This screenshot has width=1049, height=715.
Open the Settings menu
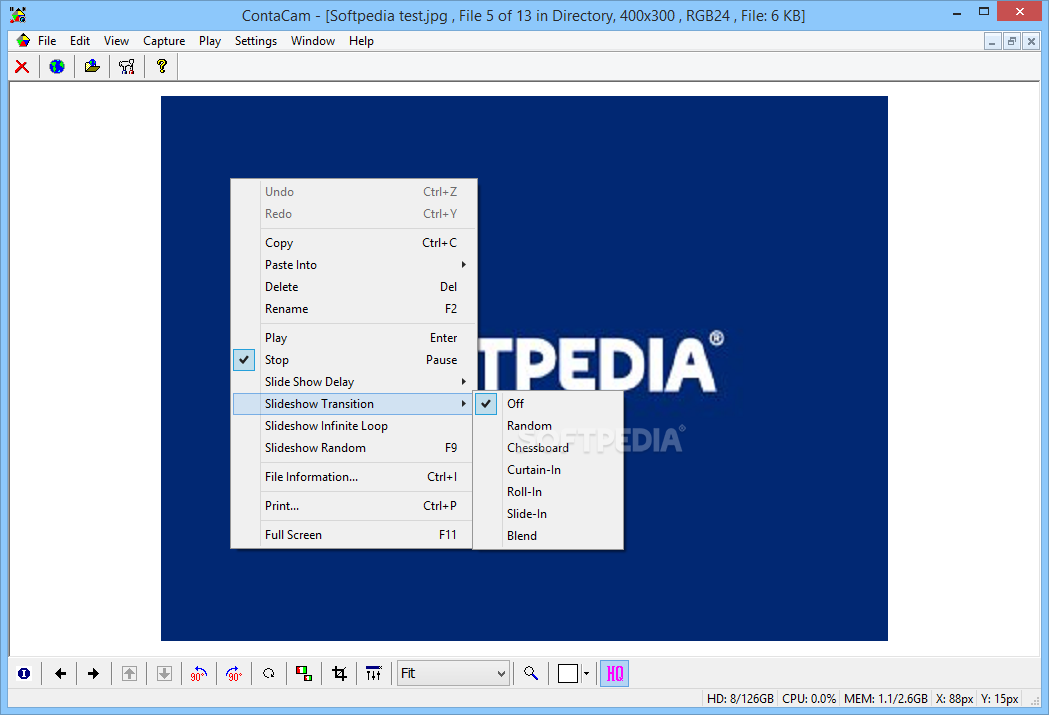click(256, 41)
